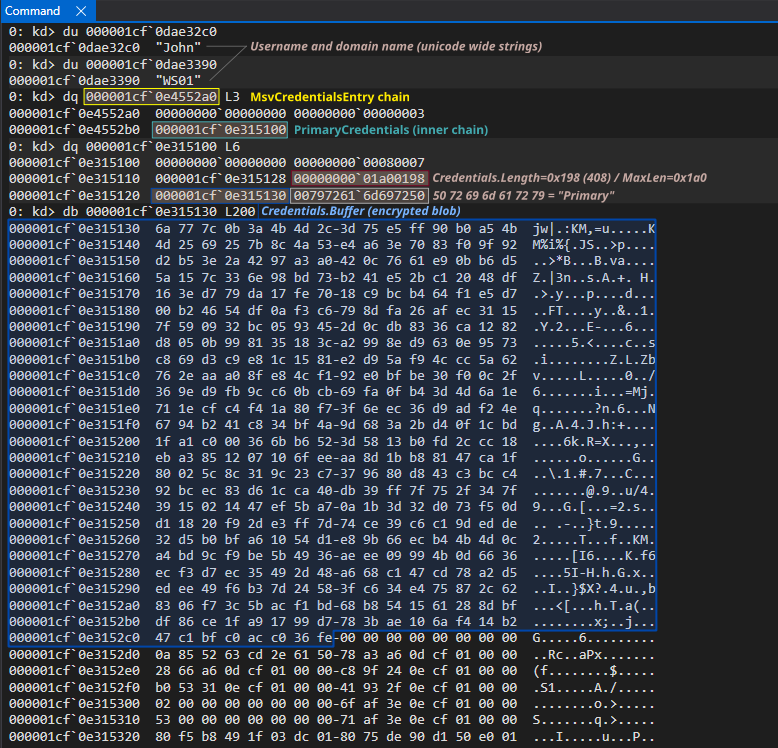Viewport: 778px width, 748px height.
Task: Click row address 000001cf`0e315250
Action: click(74, 523)
